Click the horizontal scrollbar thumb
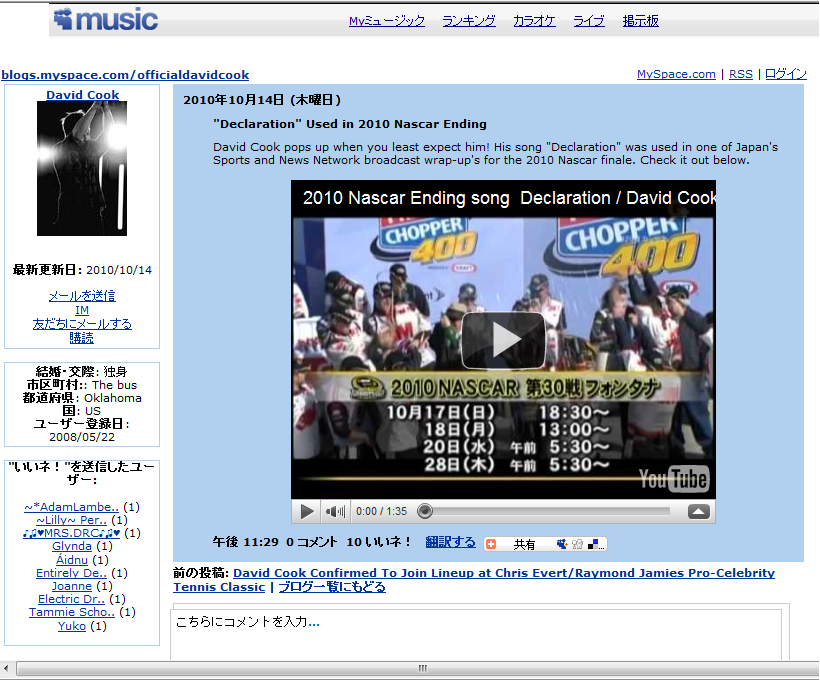 click(418, 668)
